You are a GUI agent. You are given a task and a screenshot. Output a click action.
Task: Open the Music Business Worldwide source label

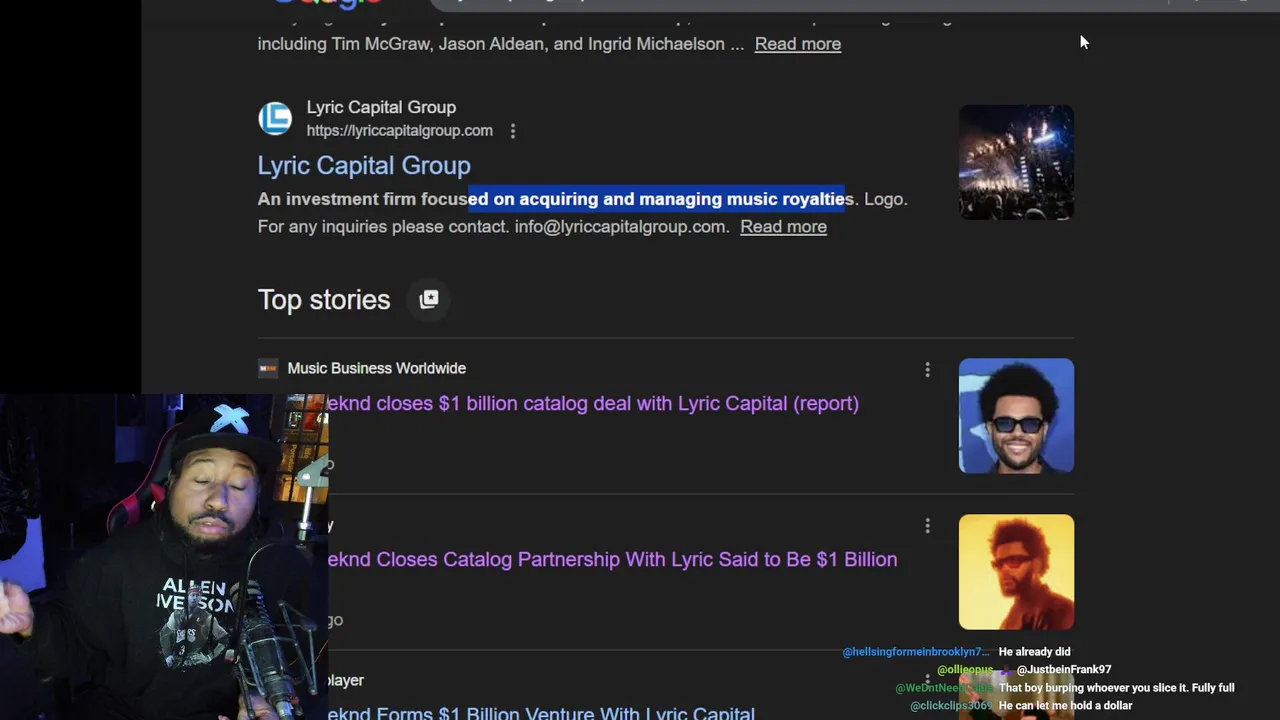pyautogui.click(x=376, y=368)
